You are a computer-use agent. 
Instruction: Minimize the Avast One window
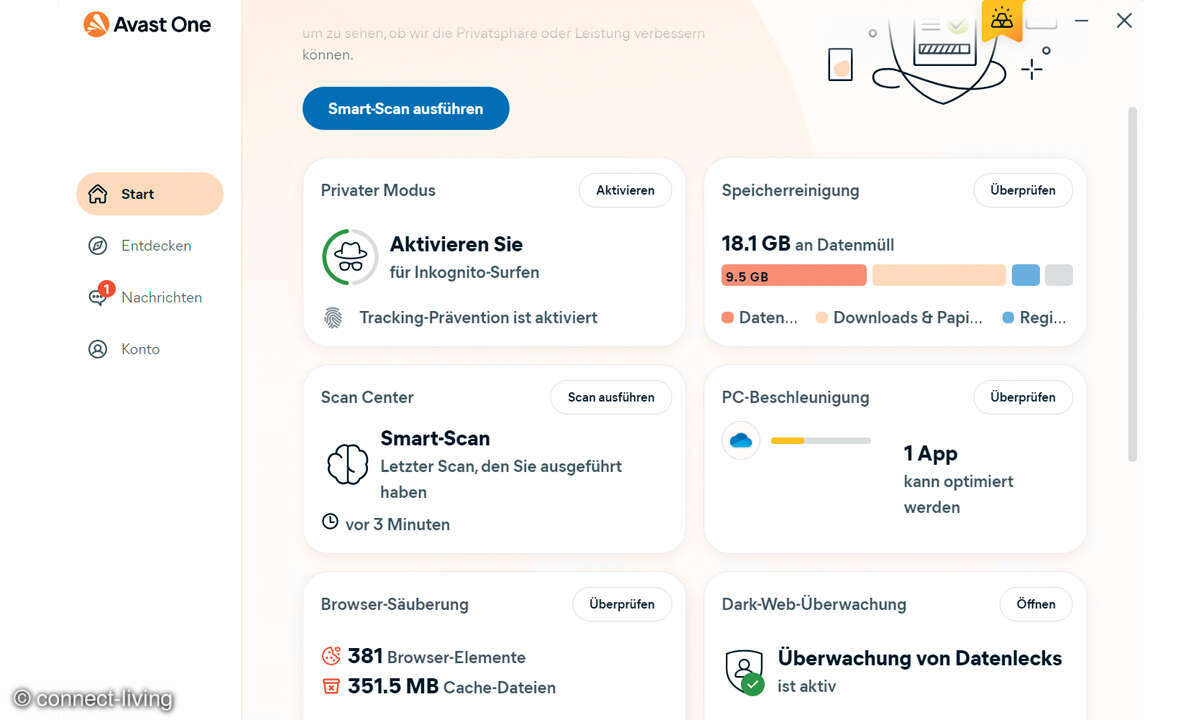point(1082,20)
